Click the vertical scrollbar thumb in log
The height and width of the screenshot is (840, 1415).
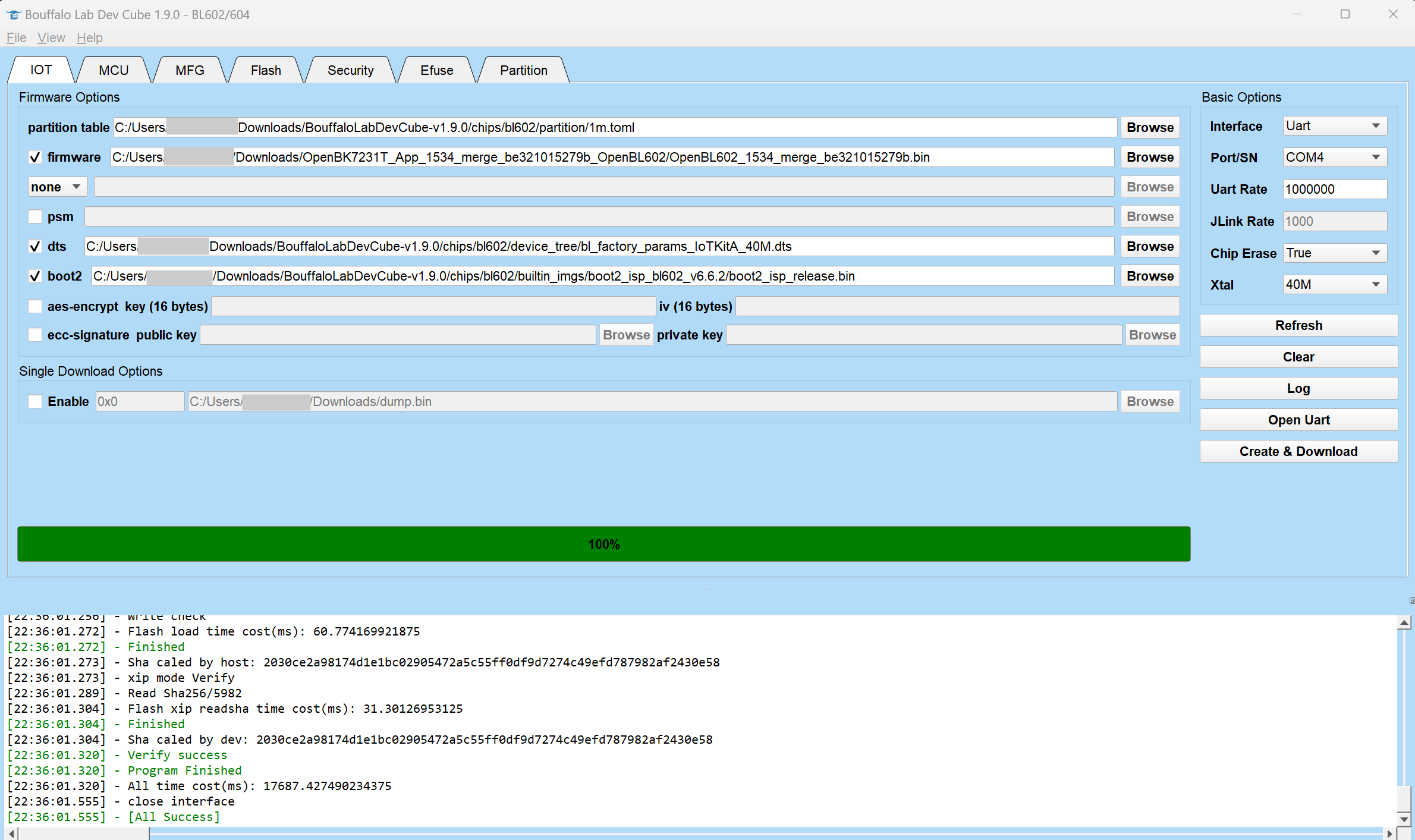[x=1404, y=798]
